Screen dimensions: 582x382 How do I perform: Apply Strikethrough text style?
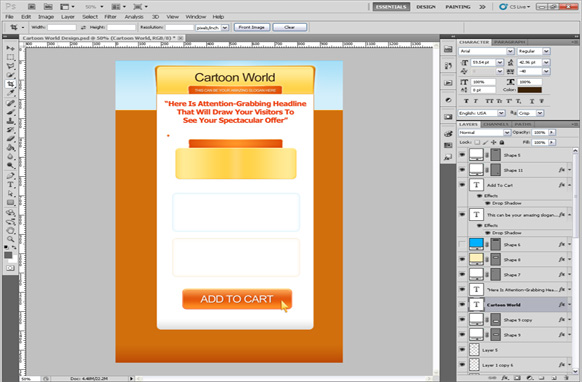(x=542, y=101)
